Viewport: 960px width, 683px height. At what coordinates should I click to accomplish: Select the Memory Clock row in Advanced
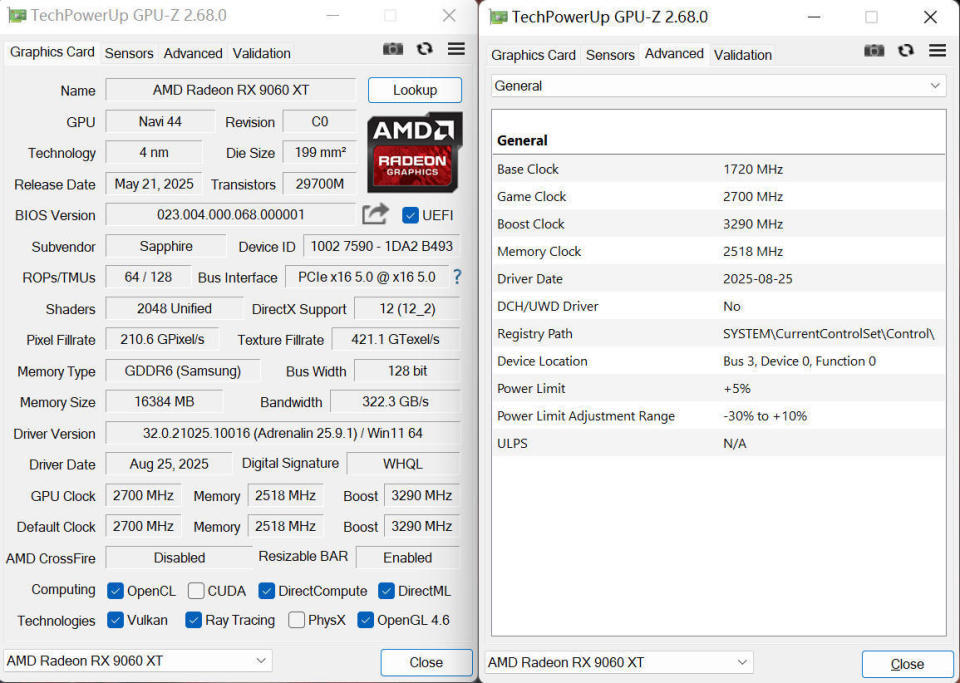[719, 252]
